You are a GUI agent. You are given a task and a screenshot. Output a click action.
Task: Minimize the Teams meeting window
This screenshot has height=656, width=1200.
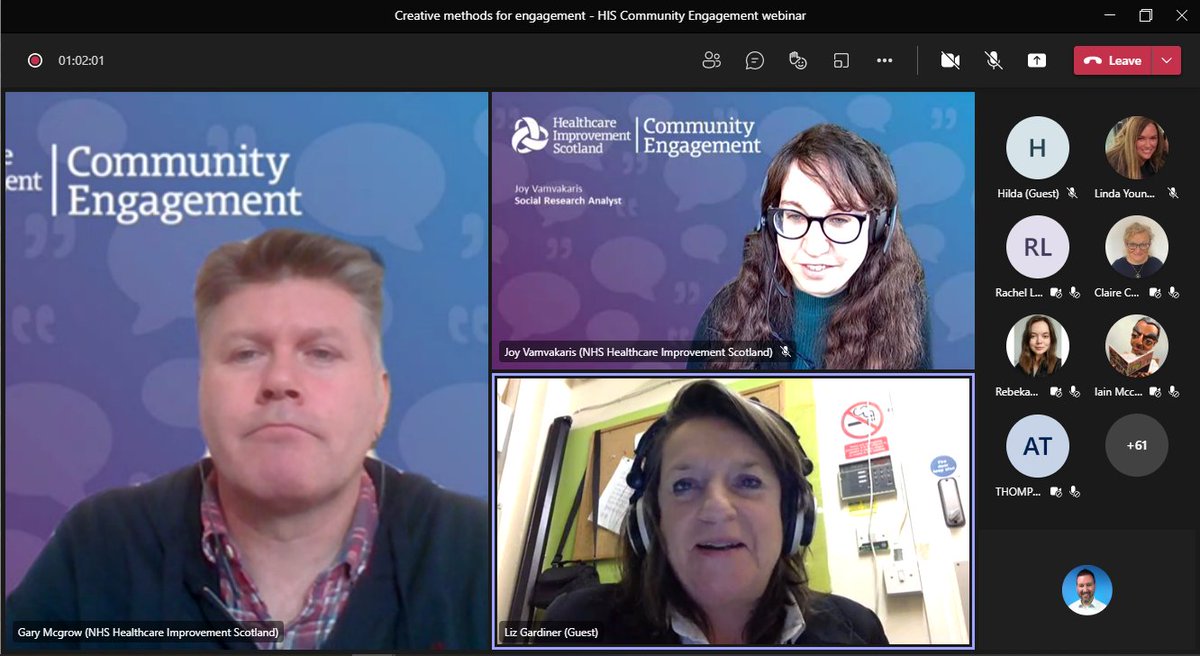point(1109,15)
